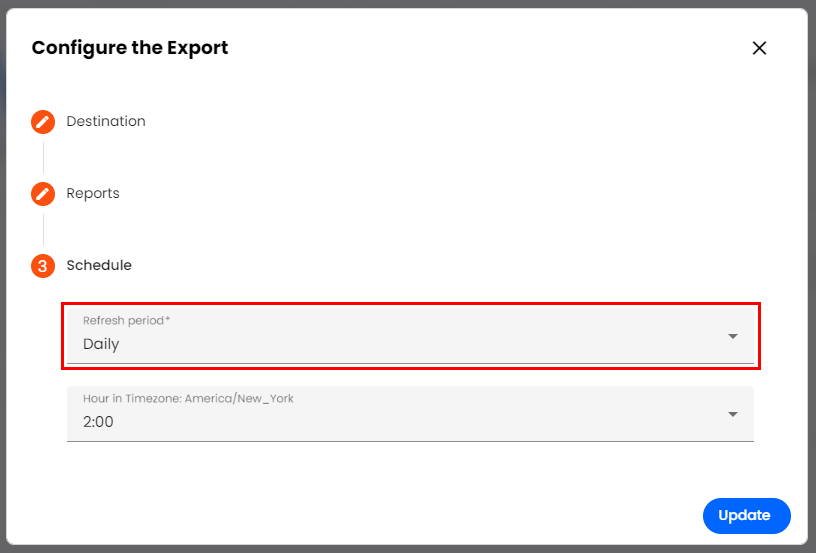Click the Reports step pencil icon
The height and width of the screenshot is (553, 816).
tap(43, 194)
